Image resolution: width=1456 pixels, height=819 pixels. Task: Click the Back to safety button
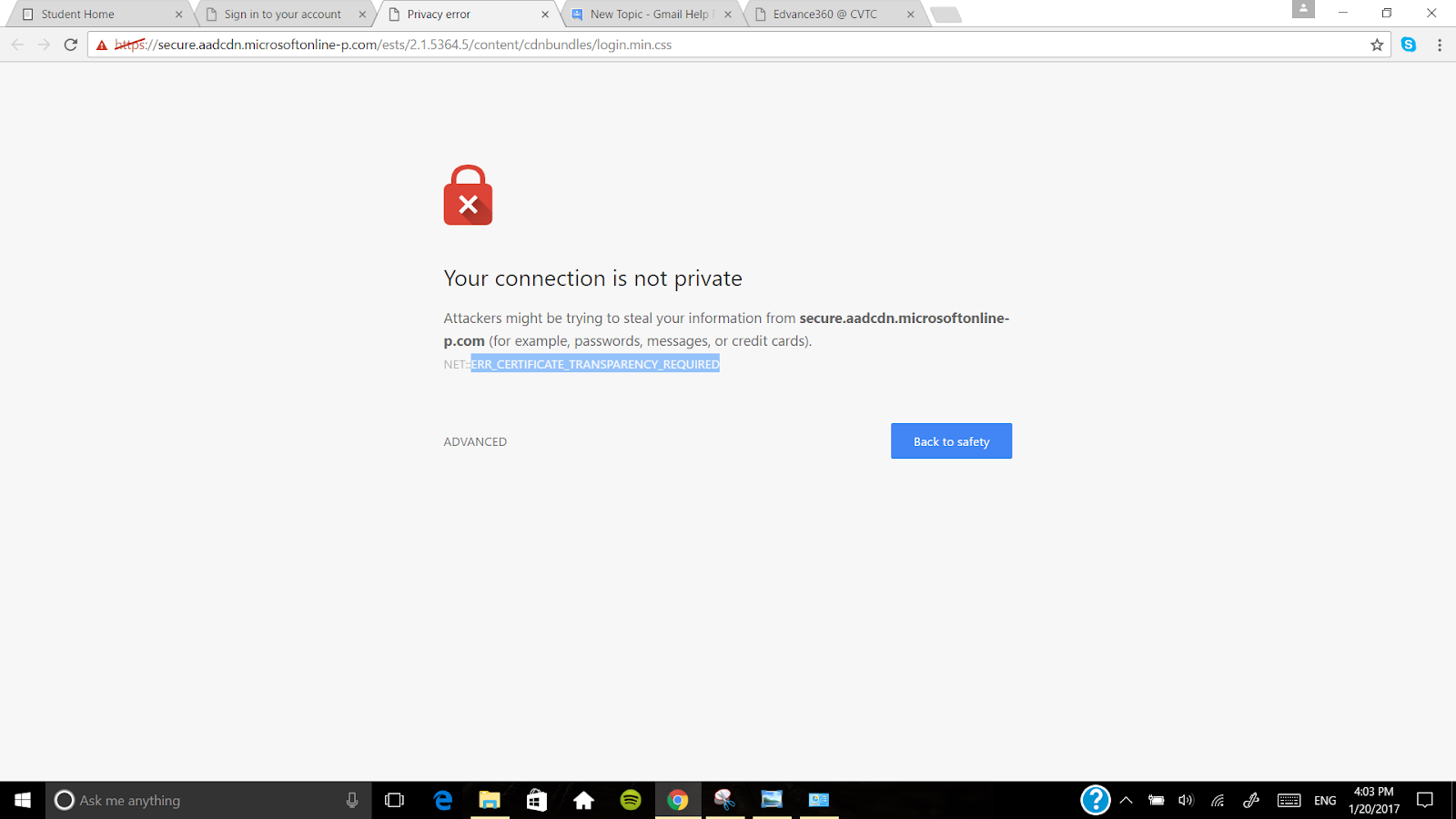[951, 441]
